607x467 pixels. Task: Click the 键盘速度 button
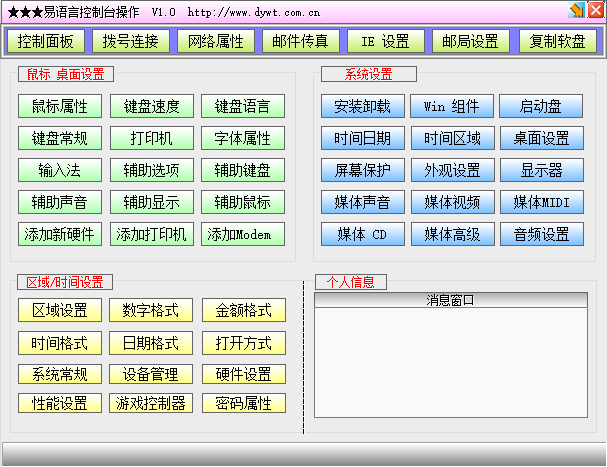pyautogui.click(x=152, y=107)
